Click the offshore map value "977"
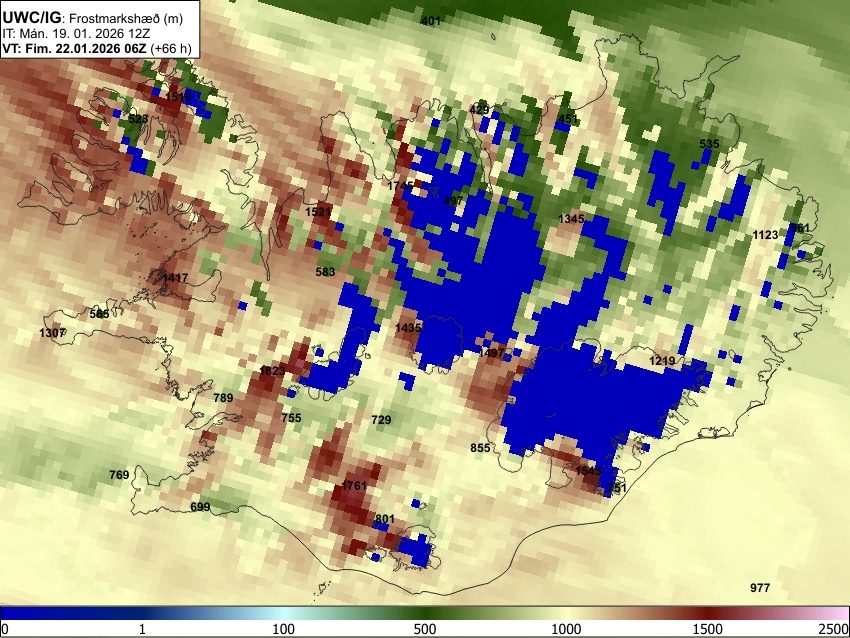Image resolution: width=850 pixels, height=638 pixels. pos(760,588)
